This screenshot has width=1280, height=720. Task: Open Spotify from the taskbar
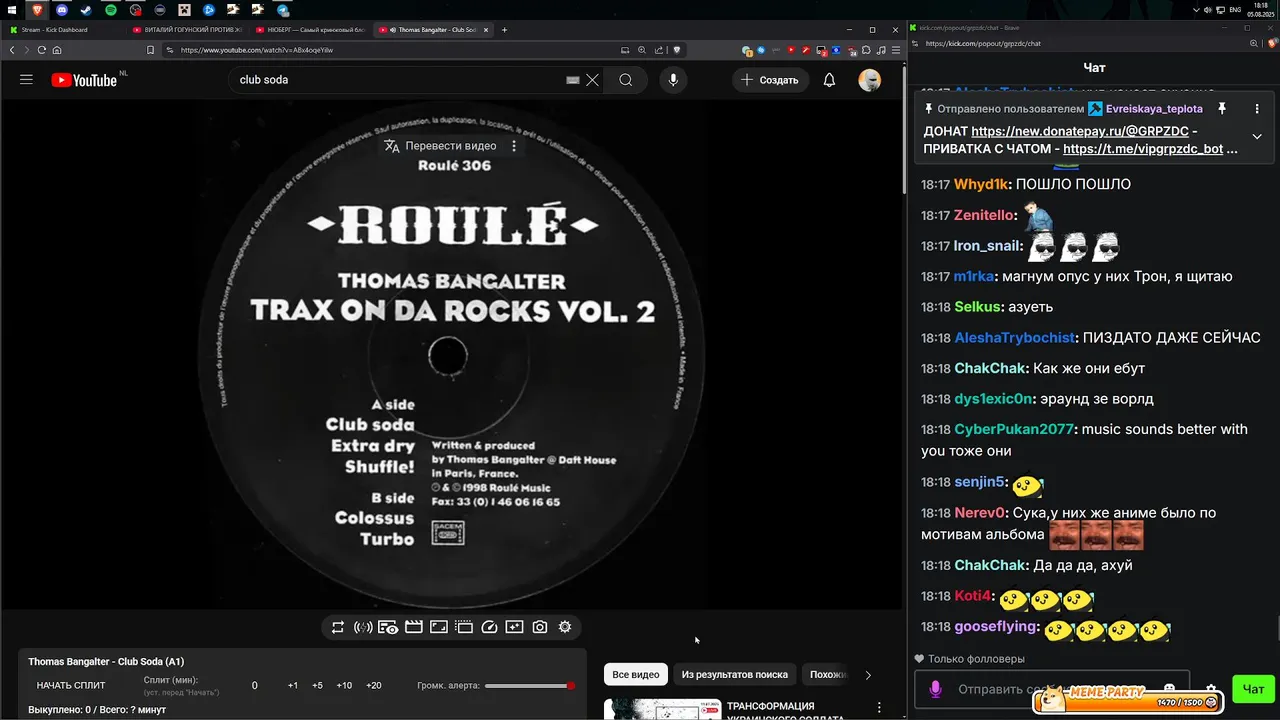[111, 9]
